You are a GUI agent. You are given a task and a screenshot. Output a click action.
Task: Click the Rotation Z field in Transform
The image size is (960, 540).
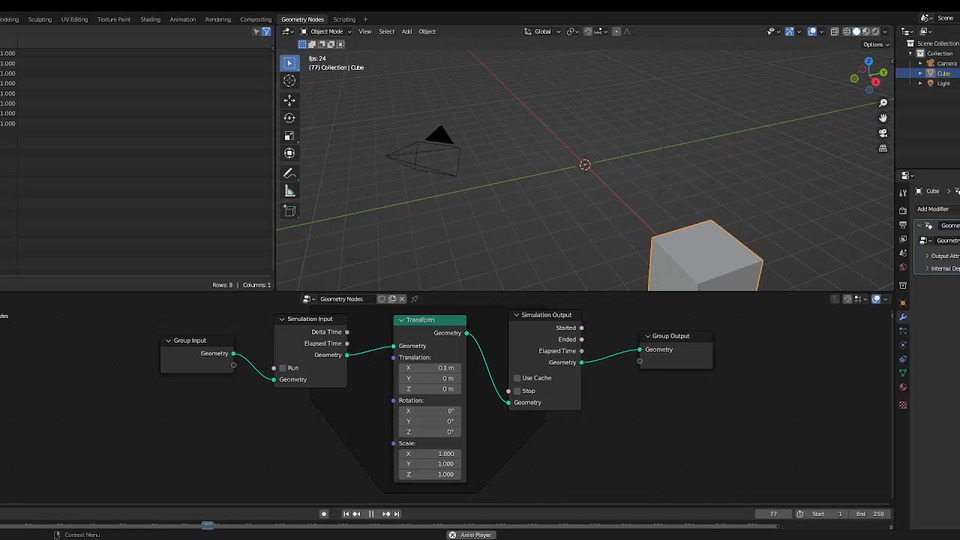429,432
